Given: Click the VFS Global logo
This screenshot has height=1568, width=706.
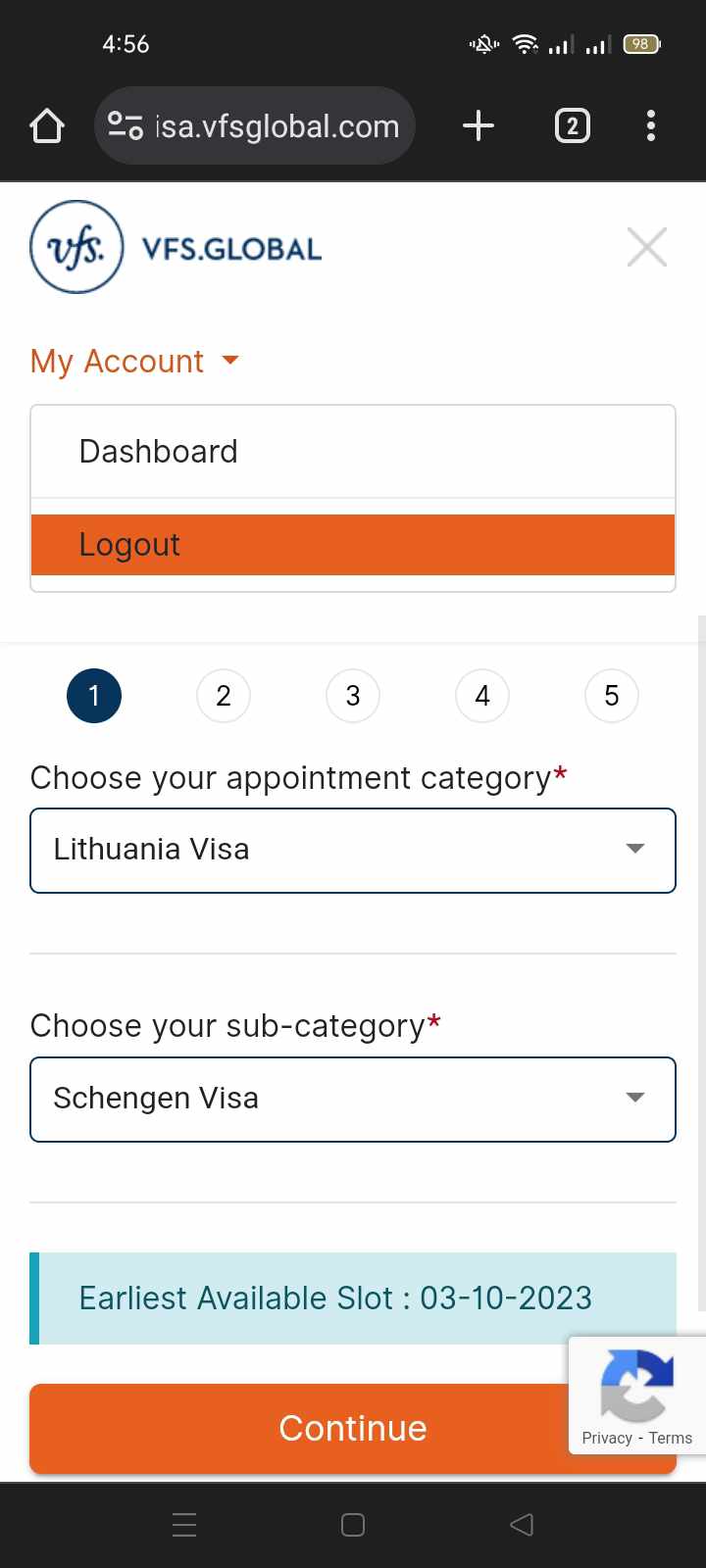Looking at the screenshot, I should pos(176,247).
